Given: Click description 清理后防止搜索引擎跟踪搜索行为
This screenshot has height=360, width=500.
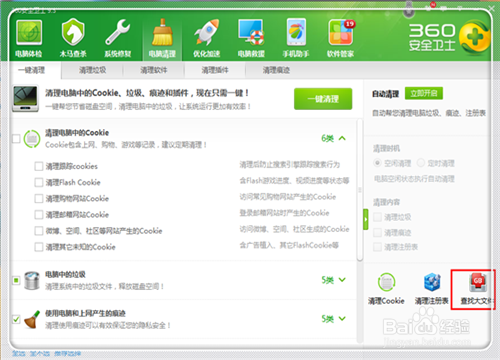Looking at the screenshot, I should (x=289, y=164).
